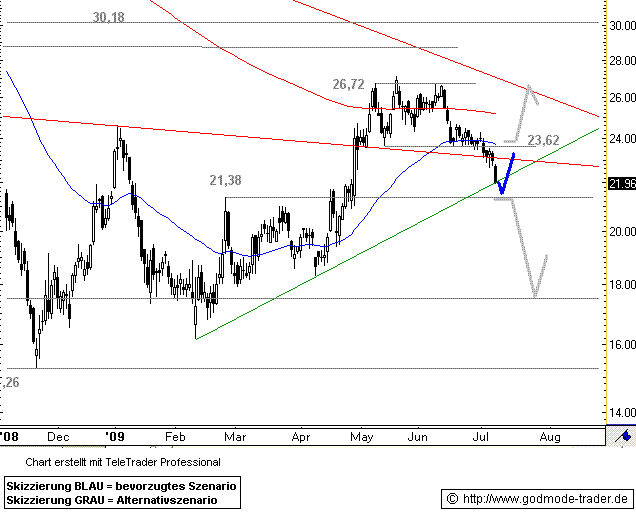The height and width of the screenshot is (525, 636).
Task: Click the Apr month label on time axis
Action: point(301,437)
